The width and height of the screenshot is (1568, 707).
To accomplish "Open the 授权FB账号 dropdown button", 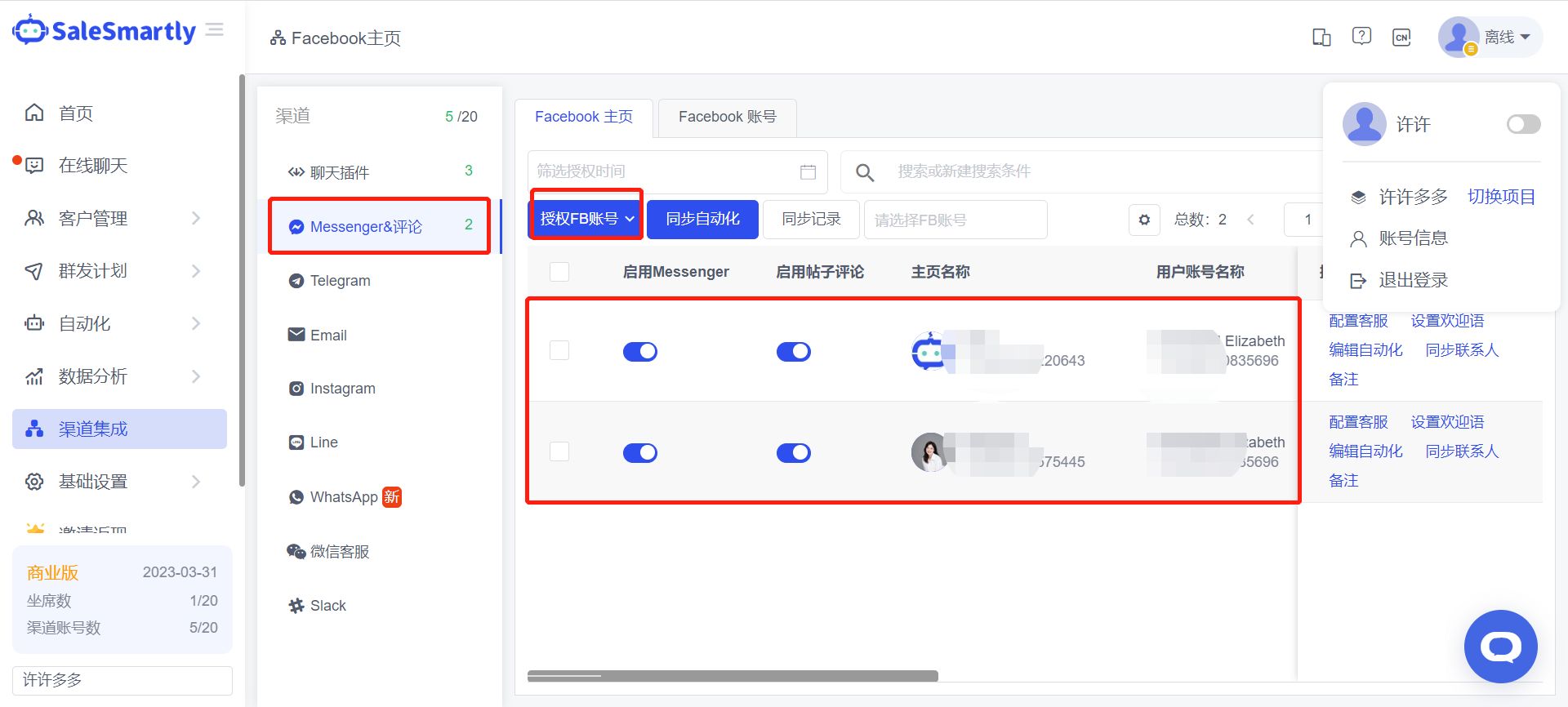I will [586, 219].
